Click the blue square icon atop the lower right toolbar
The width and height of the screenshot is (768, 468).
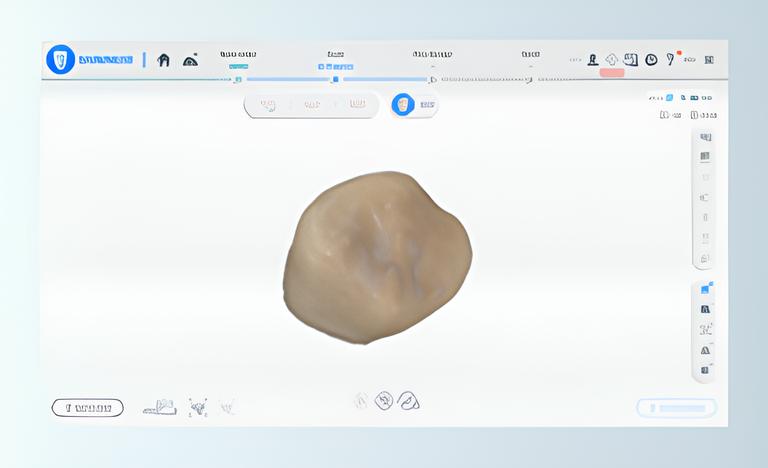coord(705,291)
